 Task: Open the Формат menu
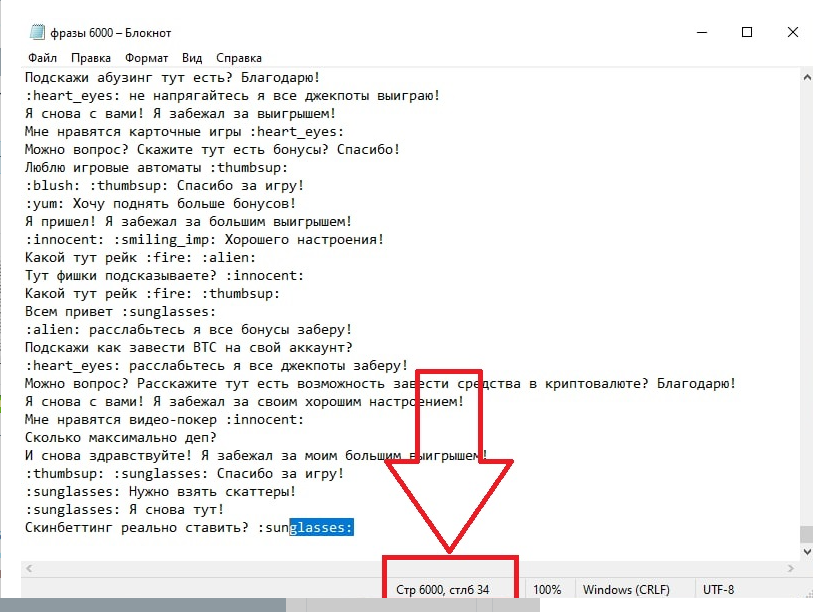(x=146, y=58)
